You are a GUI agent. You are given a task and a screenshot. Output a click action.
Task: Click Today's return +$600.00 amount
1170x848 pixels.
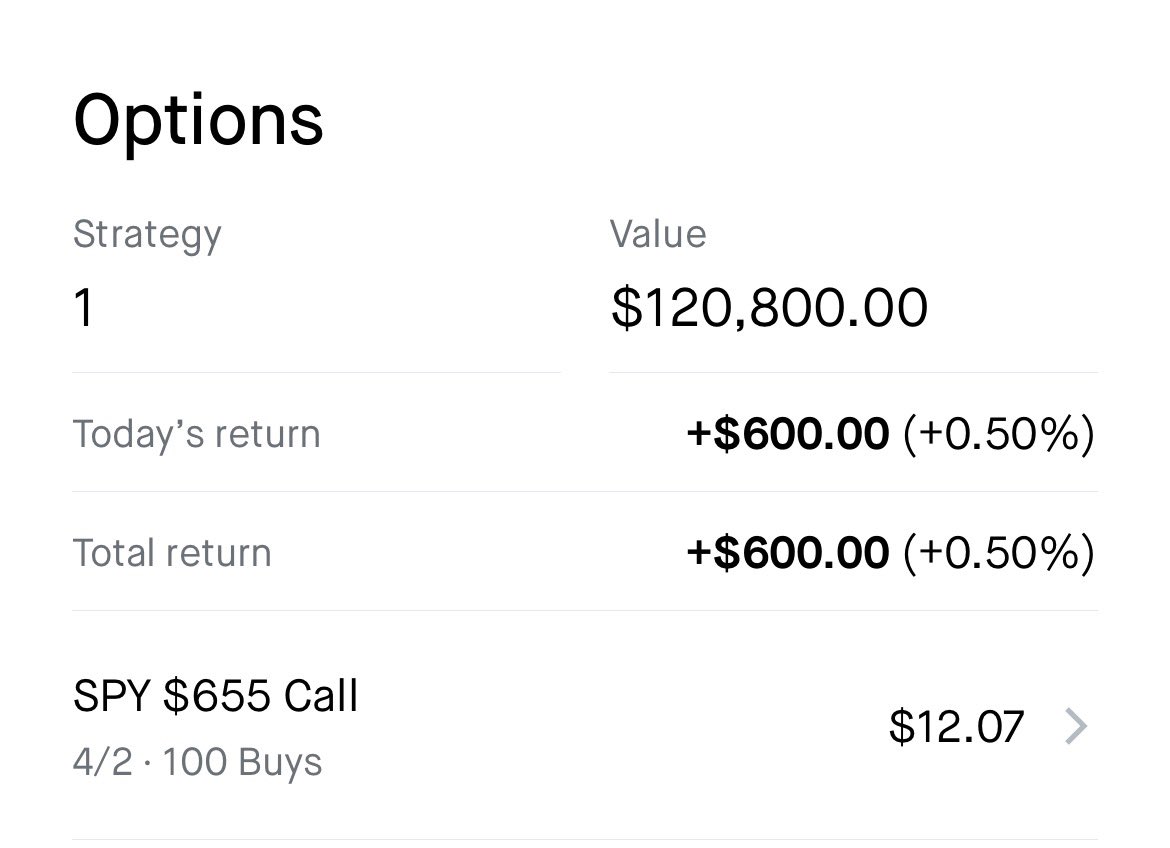787,434
